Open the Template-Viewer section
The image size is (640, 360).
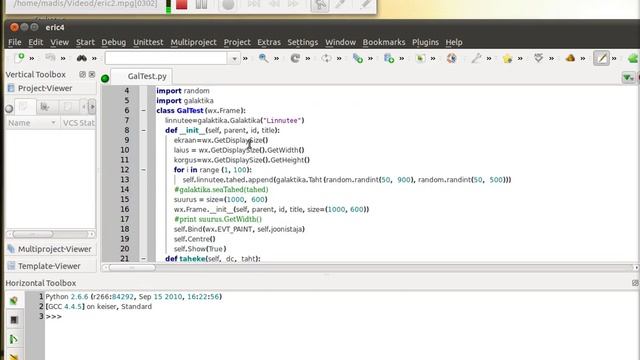pos(51,266)
